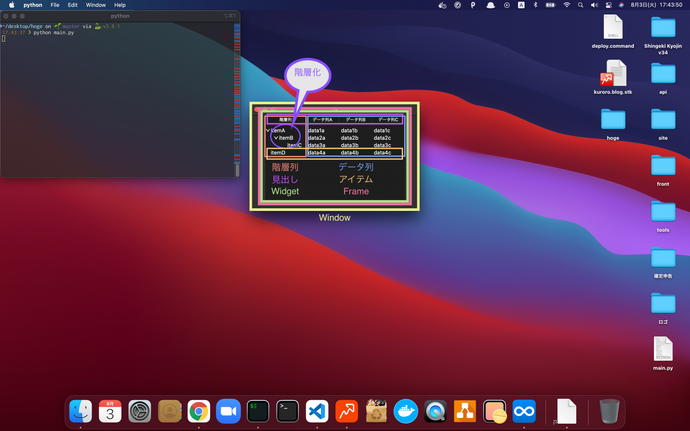Click the data1c cell

pos(382,130)
